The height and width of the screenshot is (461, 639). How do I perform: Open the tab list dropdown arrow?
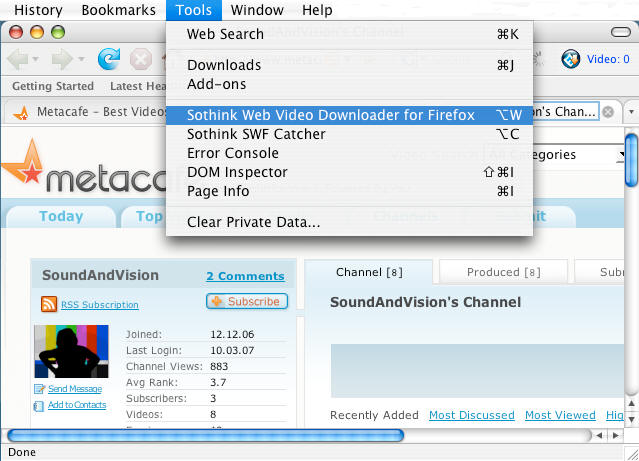click(x=631, y=112)
